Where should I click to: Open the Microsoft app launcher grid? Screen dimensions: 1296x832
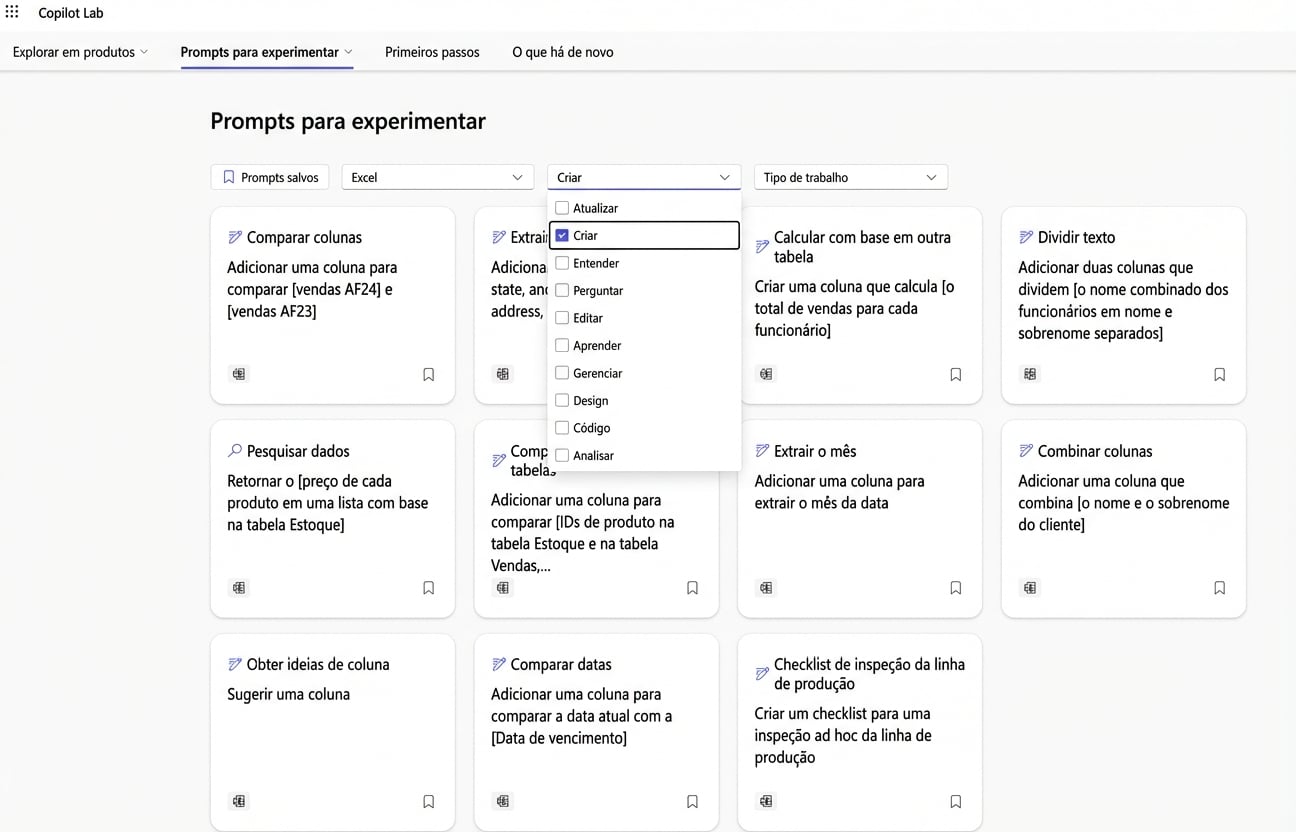click(x=12, y=12)
